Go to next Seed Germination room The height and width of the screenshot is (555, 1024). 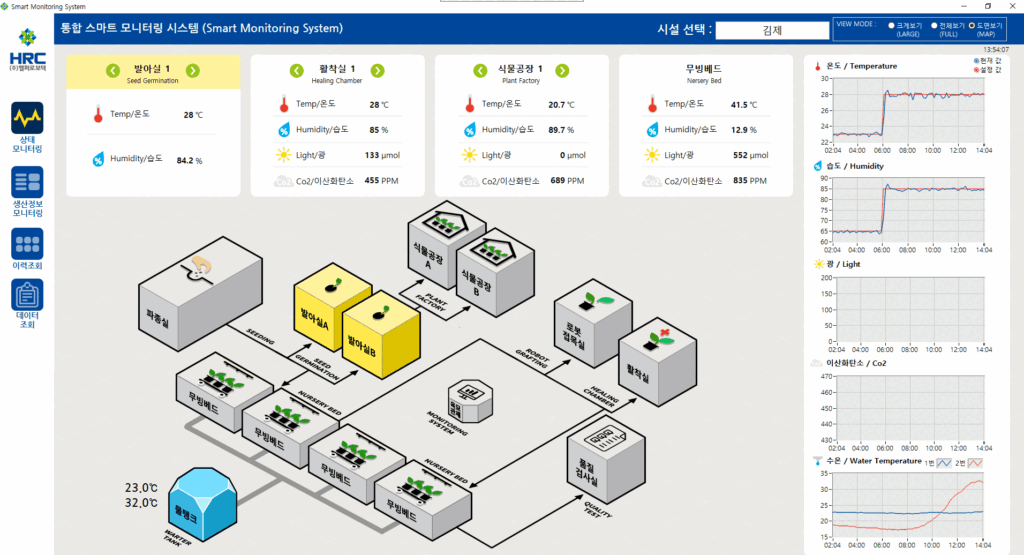pyautogui.click(x=193, y=70)
